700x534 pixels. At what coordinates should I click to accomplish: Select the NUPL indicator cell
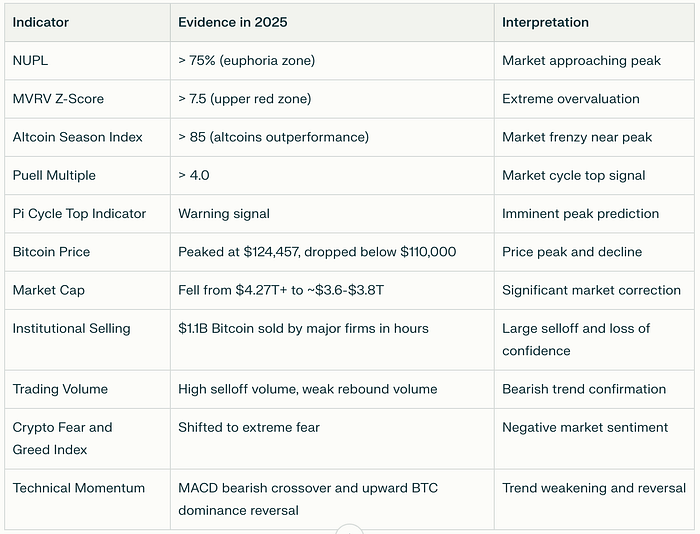coord(31,61)
